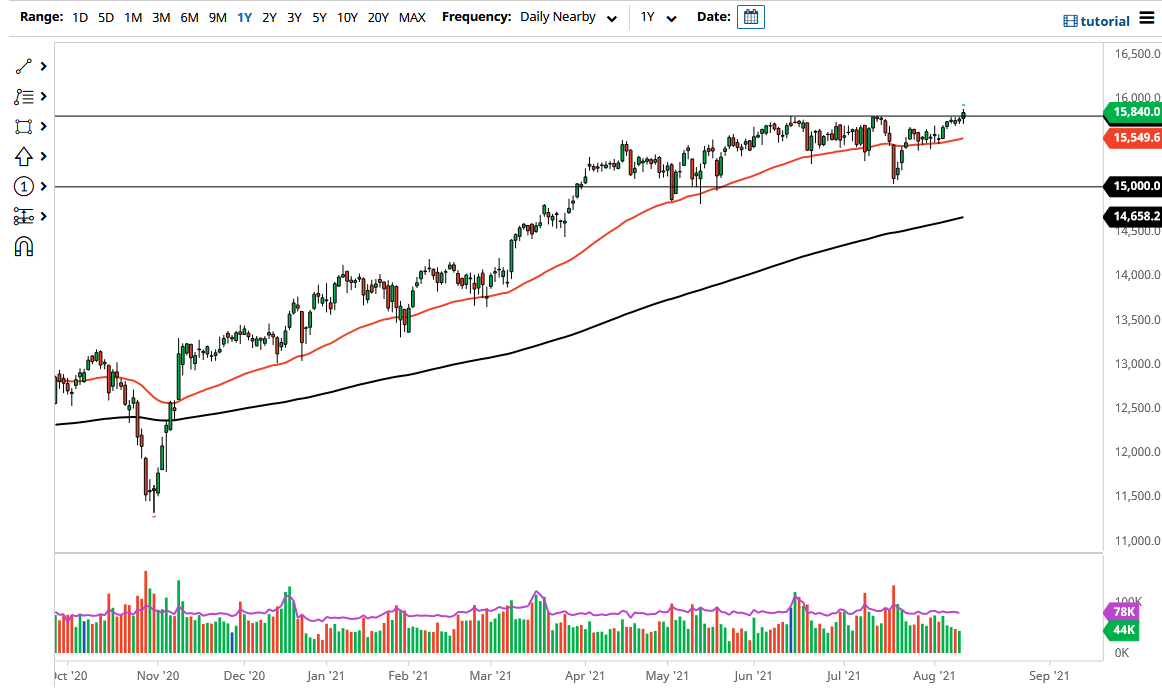Image resolution: width=1162 pixels, height=696 pixels.
Task: Select the rectangle shape tool
Action: [22, 126]
